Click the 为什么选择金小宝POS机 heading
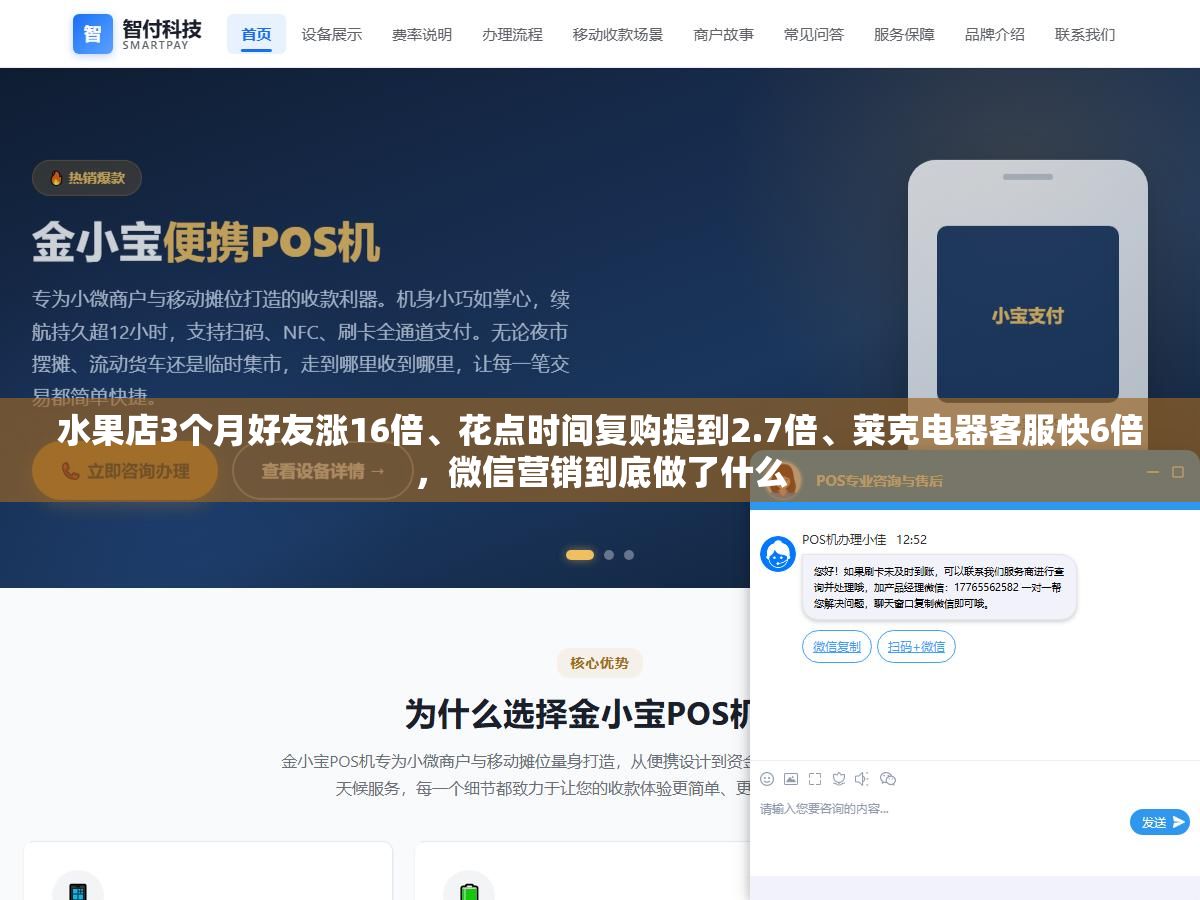This screenshot has height=900, width=1200. [x=580, y=714]
